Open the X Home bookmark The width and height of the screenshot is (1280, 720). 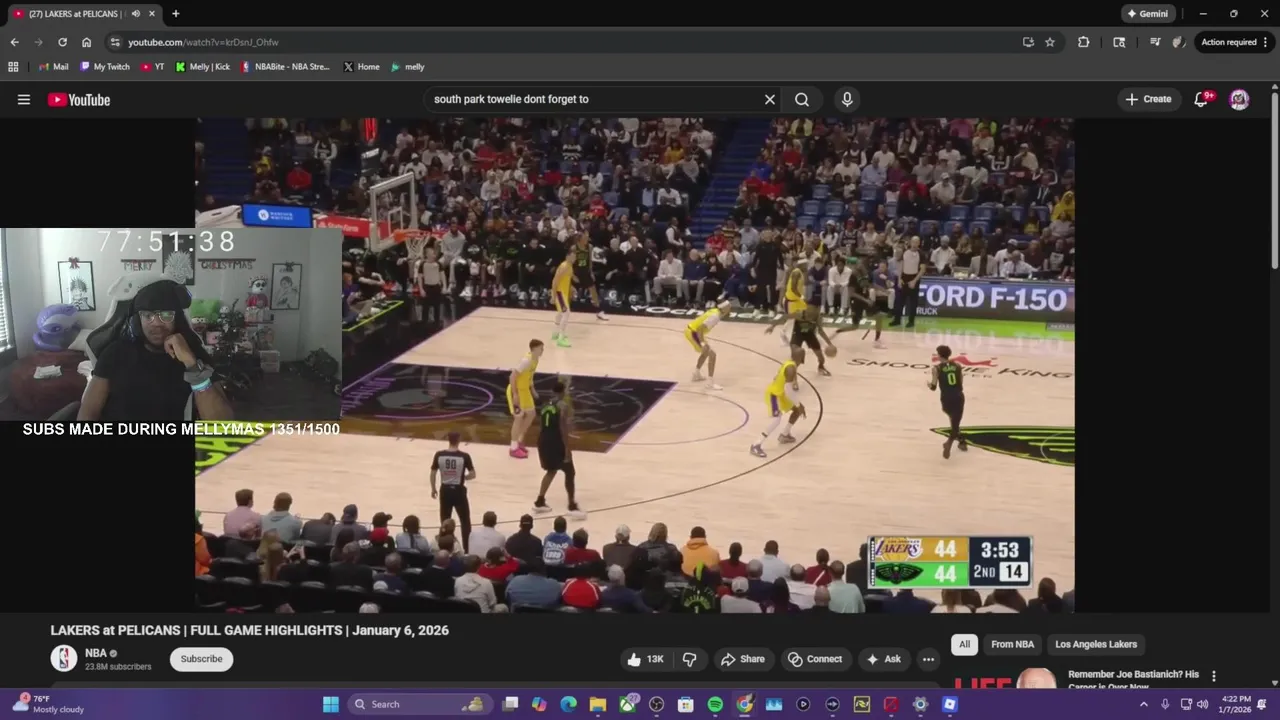pyautogui.click(x=361, y=67)
